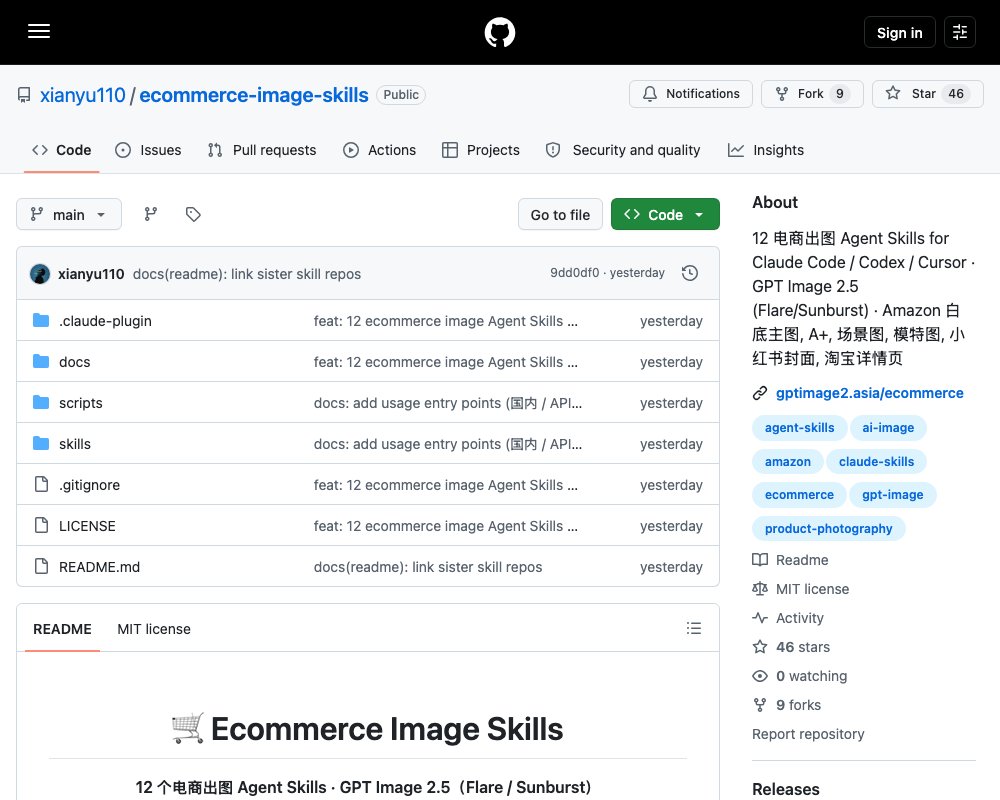The width and height of the screenshot is (1000, 800).
Task: Click the repository icon before xianyu110
Action: tap(24, 95)
